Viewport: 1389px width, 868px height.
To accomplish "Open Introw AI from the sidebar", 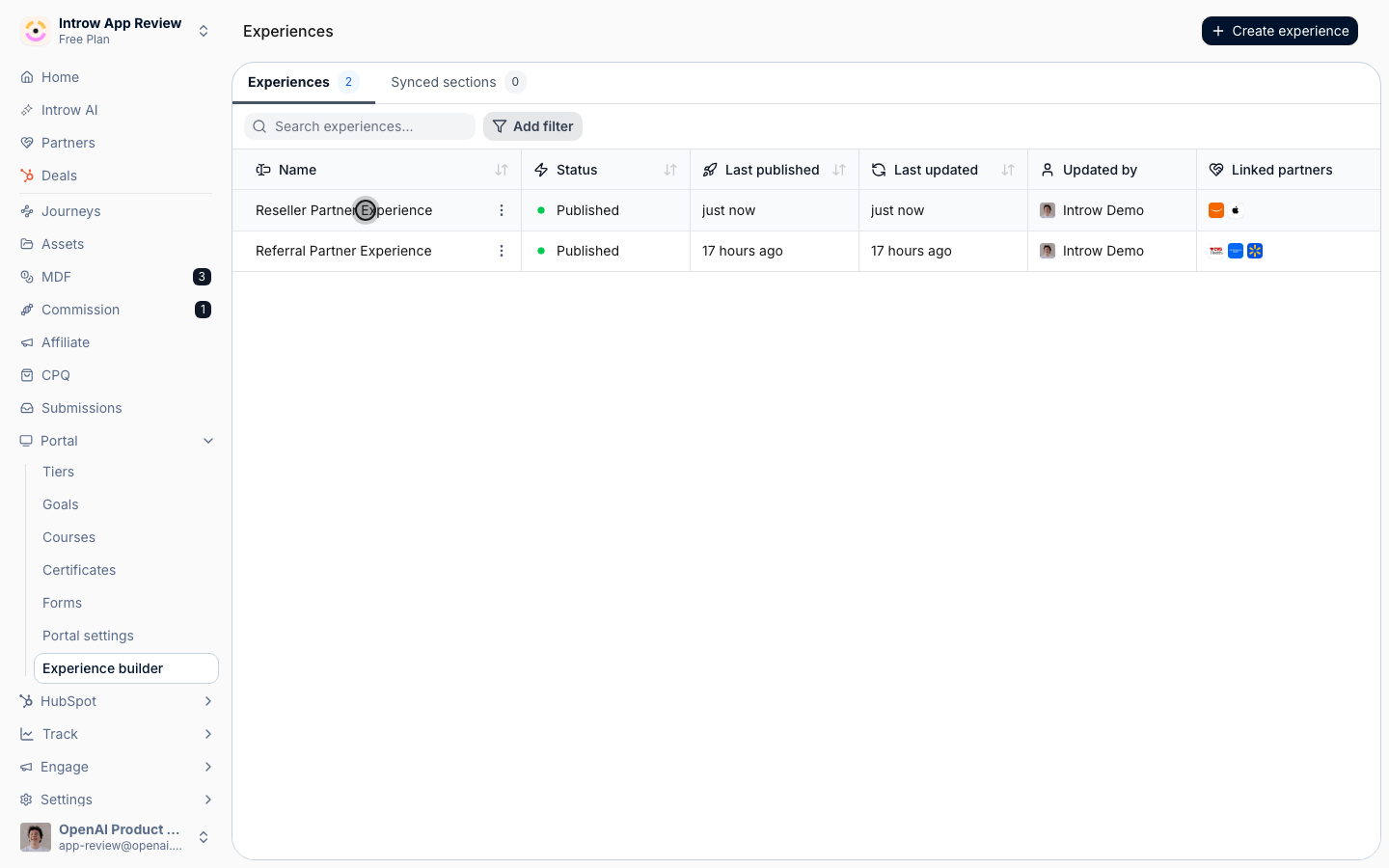I will pyautogui.click(x=116, y=110).
